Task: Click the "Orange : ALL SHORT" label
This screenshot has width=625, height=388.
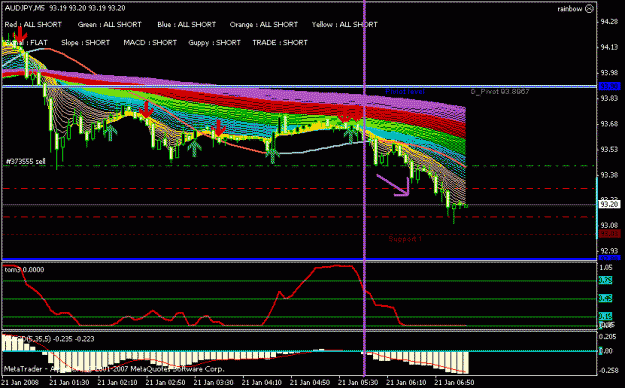Action: (264, 24)
